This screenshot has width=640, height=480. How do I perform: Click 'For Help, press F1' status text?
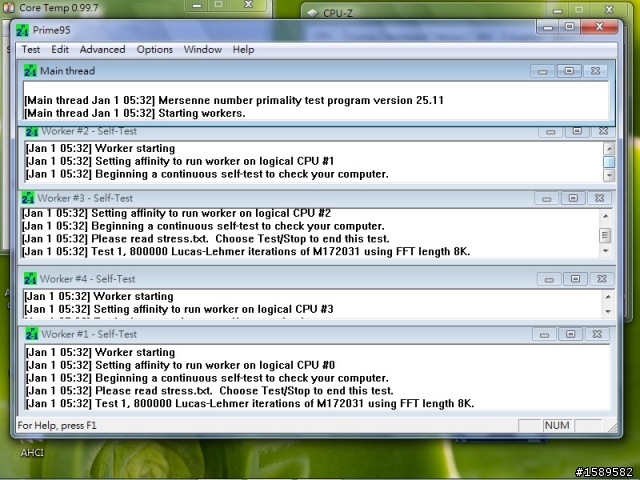[57, 425]
